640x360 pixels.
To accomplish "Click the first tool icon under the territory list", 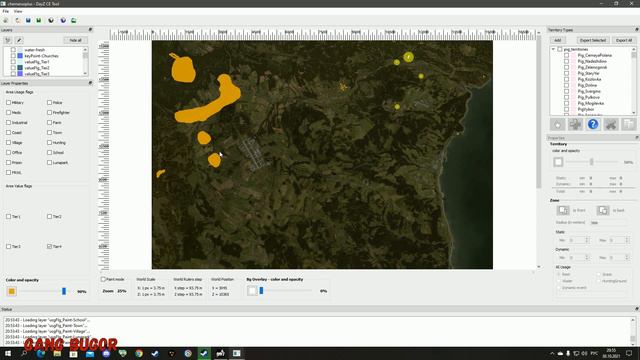I will (x=558, y=124).
